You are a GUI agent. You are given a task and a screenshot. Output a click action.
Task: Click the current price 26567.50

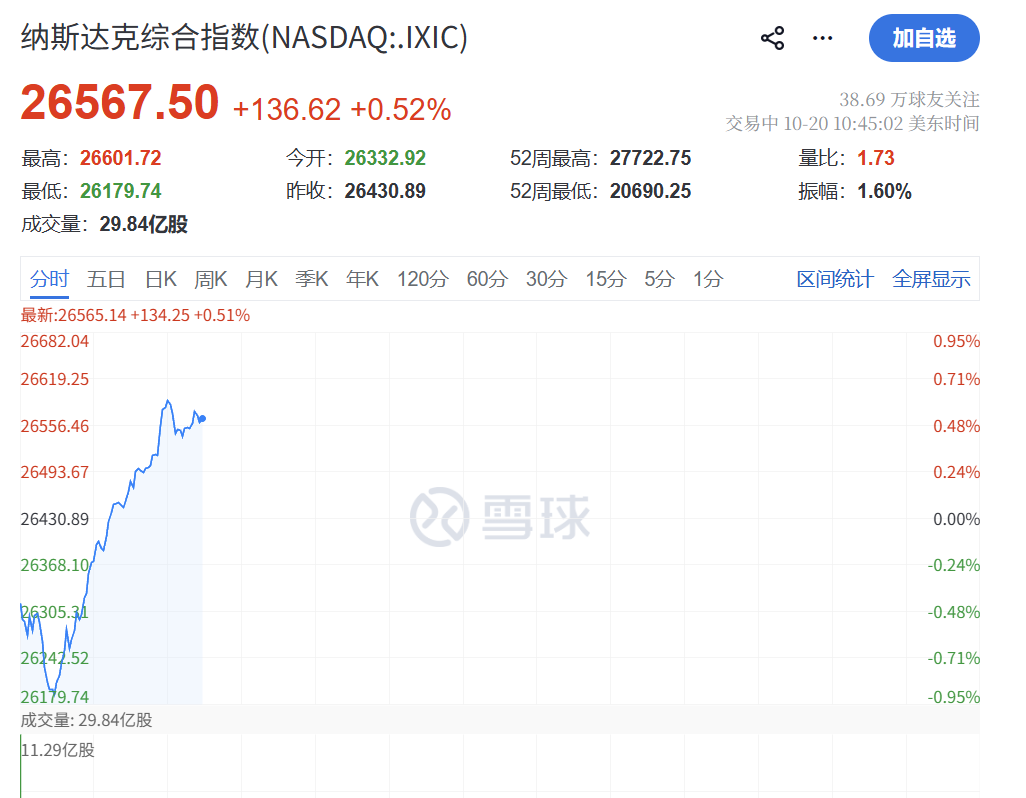coord(120,103)
